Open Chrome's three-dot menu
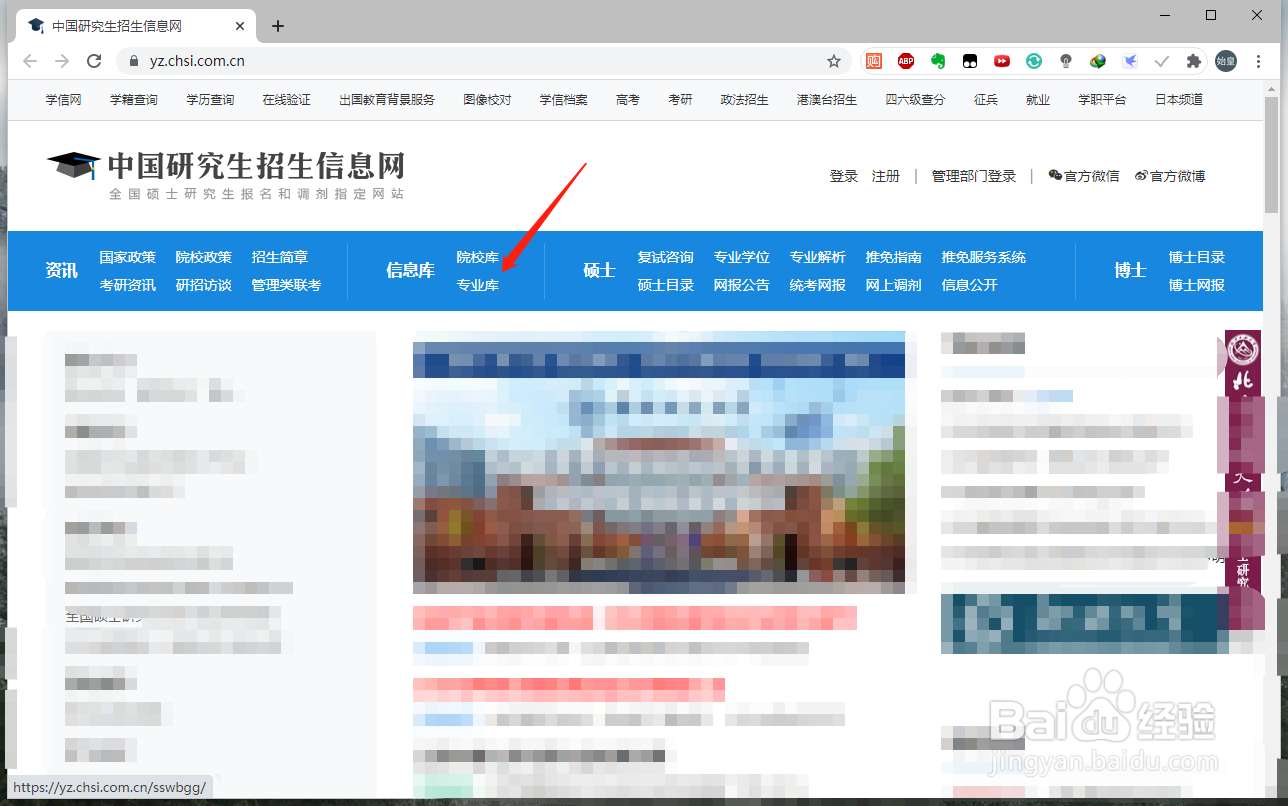1288x806 pixels. (1259, 61)
